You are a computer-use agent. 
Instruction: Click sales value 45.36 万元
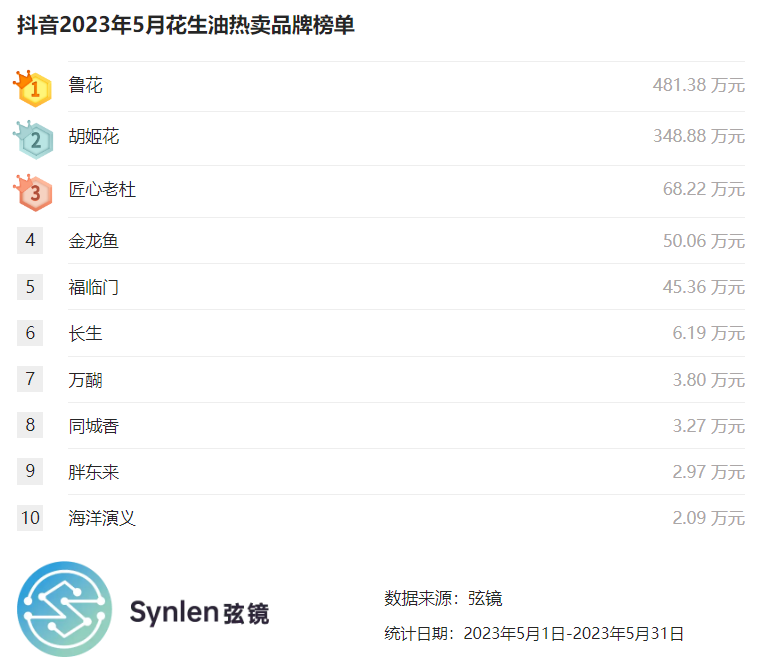point(704,287)
